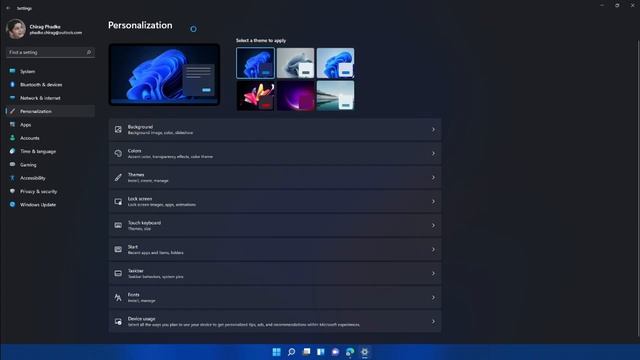Expand the Lock screen row chevron
Image resolution: width=640 pixels, height=360 pixels.
[x=433, y=202]
